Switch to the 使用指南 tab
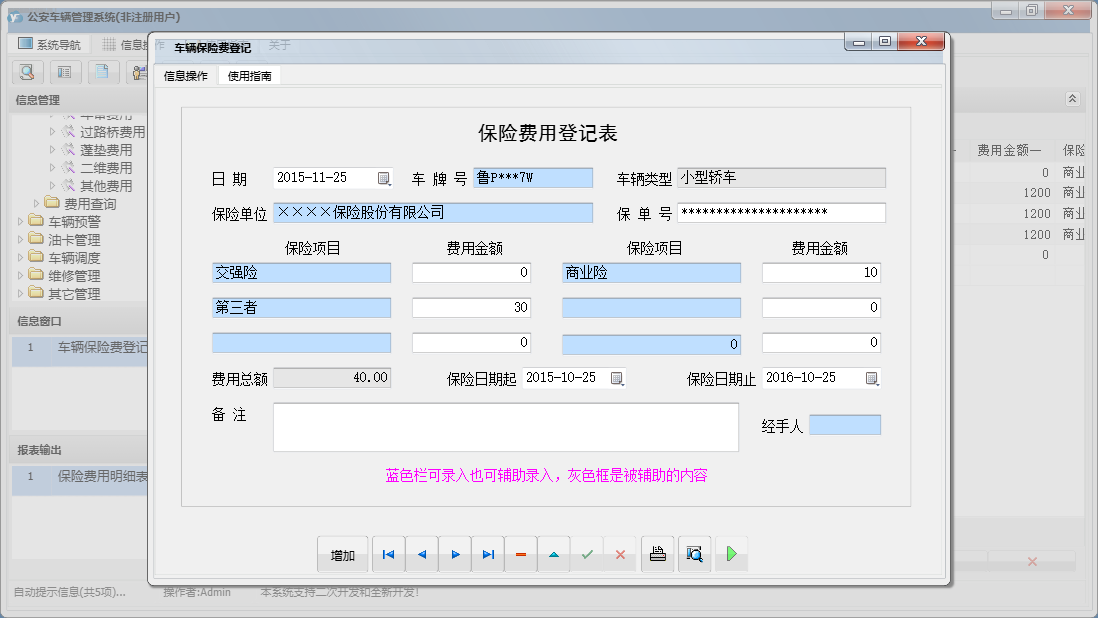1098x618 pixels. [x=250, y=74]
